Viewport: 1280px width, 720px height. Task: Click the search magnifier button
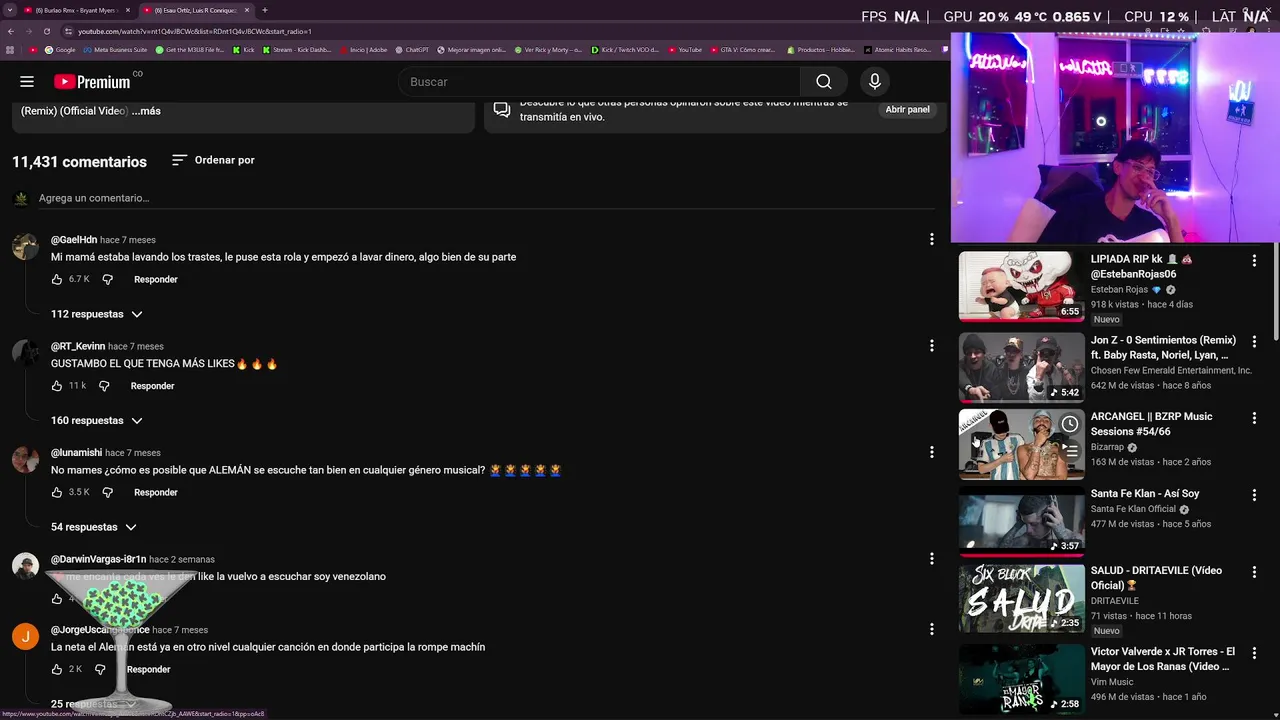coord(823,82)
